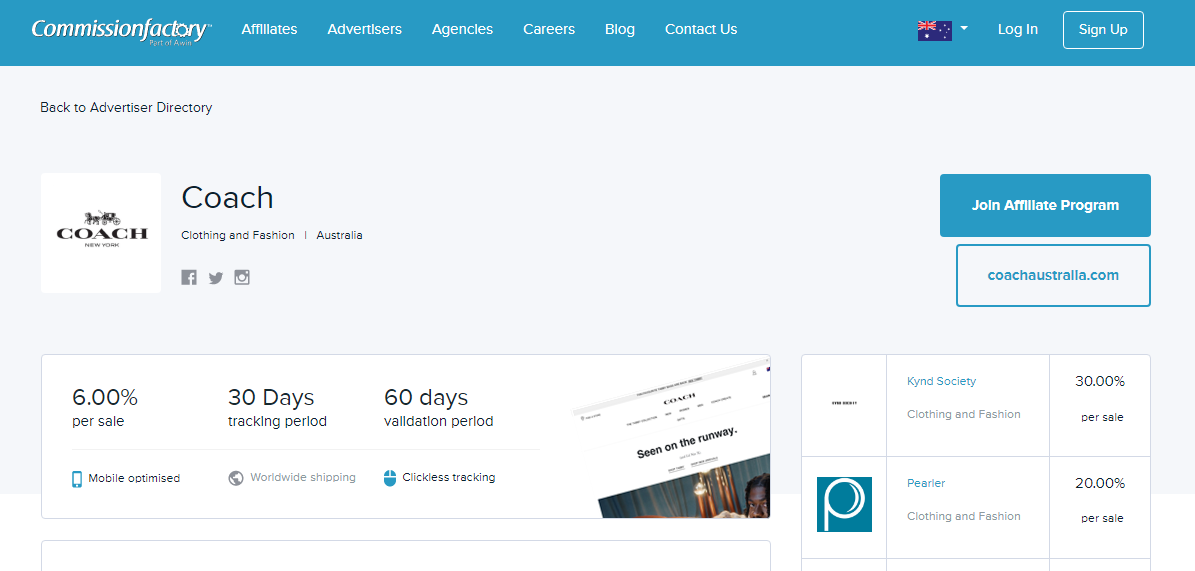Click Kynd Society's 30.00% commission rate

pos(1100,381)
